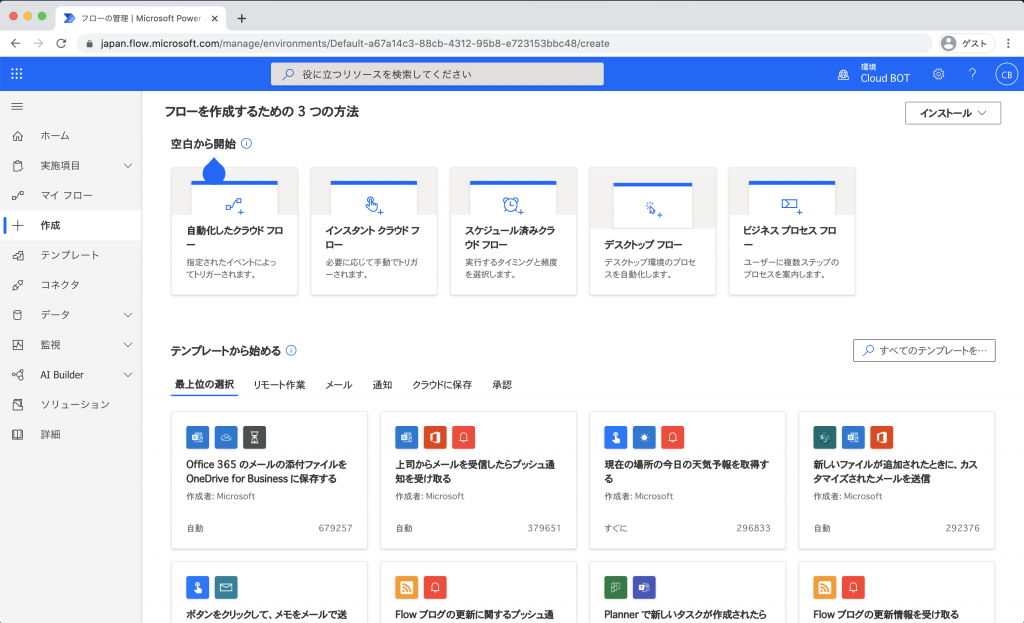Click the 詳細 book icon in sidebar
This screenshot has width=1024, height=623.
click(x=18, y=434)
